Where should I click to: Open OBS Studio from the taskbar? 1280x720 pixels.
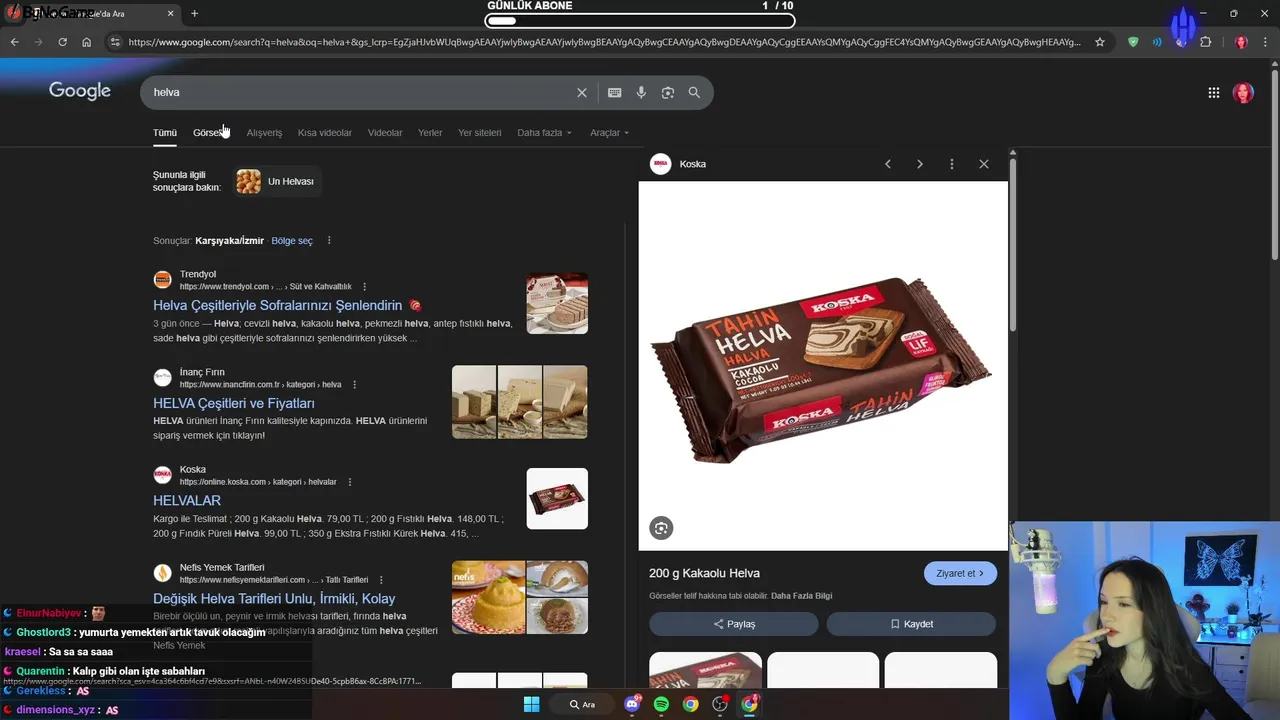[720, 704]
